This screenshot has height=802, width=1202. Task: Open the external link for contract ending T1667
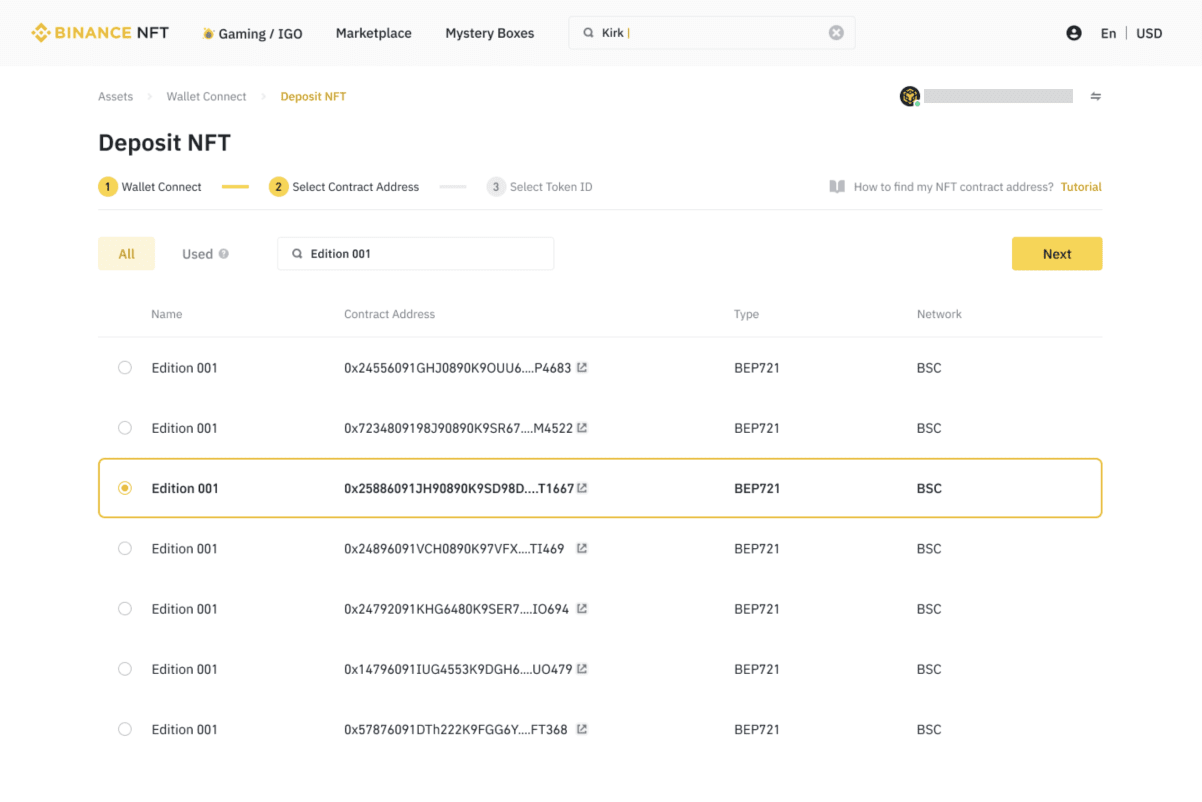pos(582,488)
